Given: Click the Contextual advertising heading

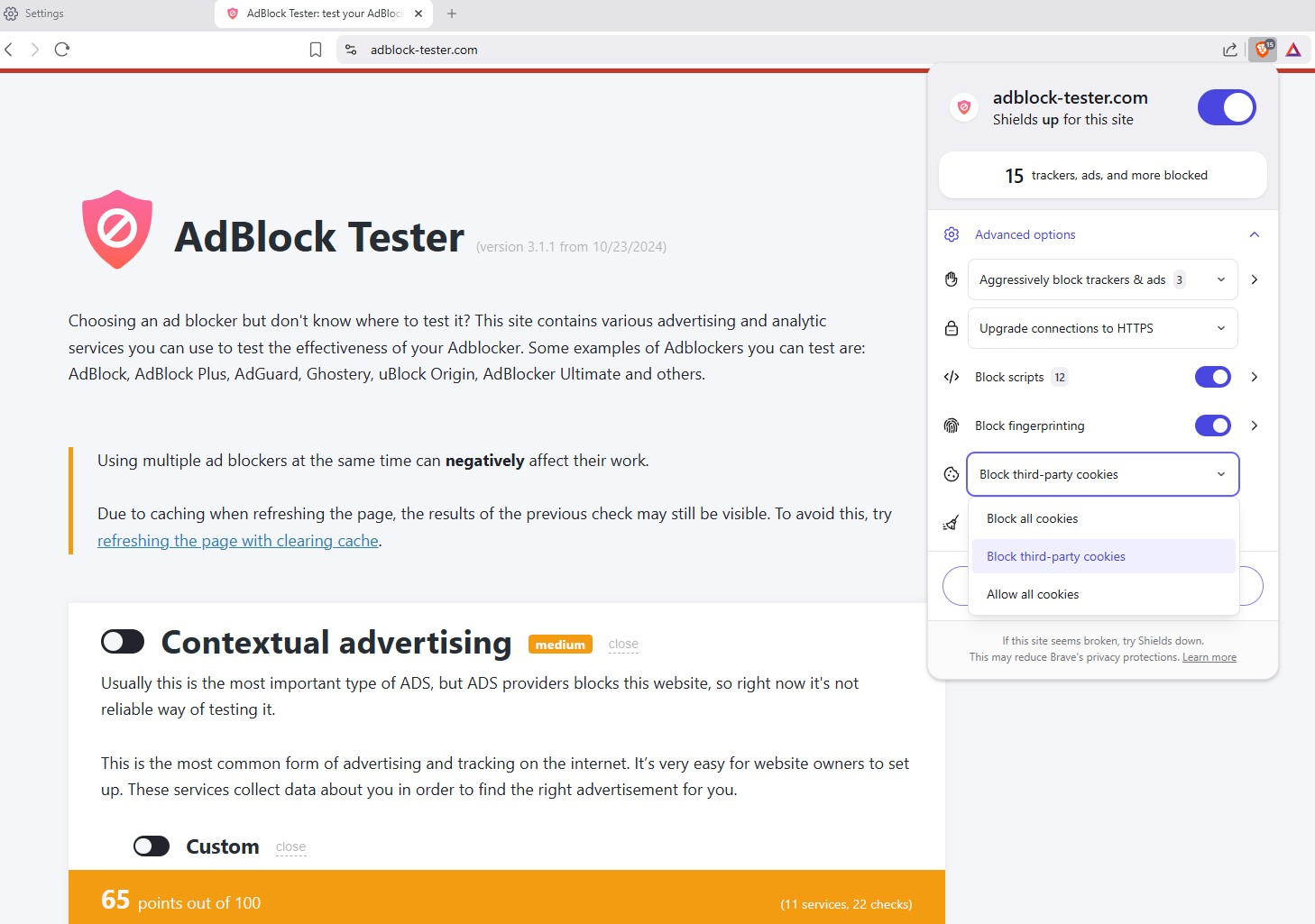Looking at the screenshot, I should coord(336,642).
